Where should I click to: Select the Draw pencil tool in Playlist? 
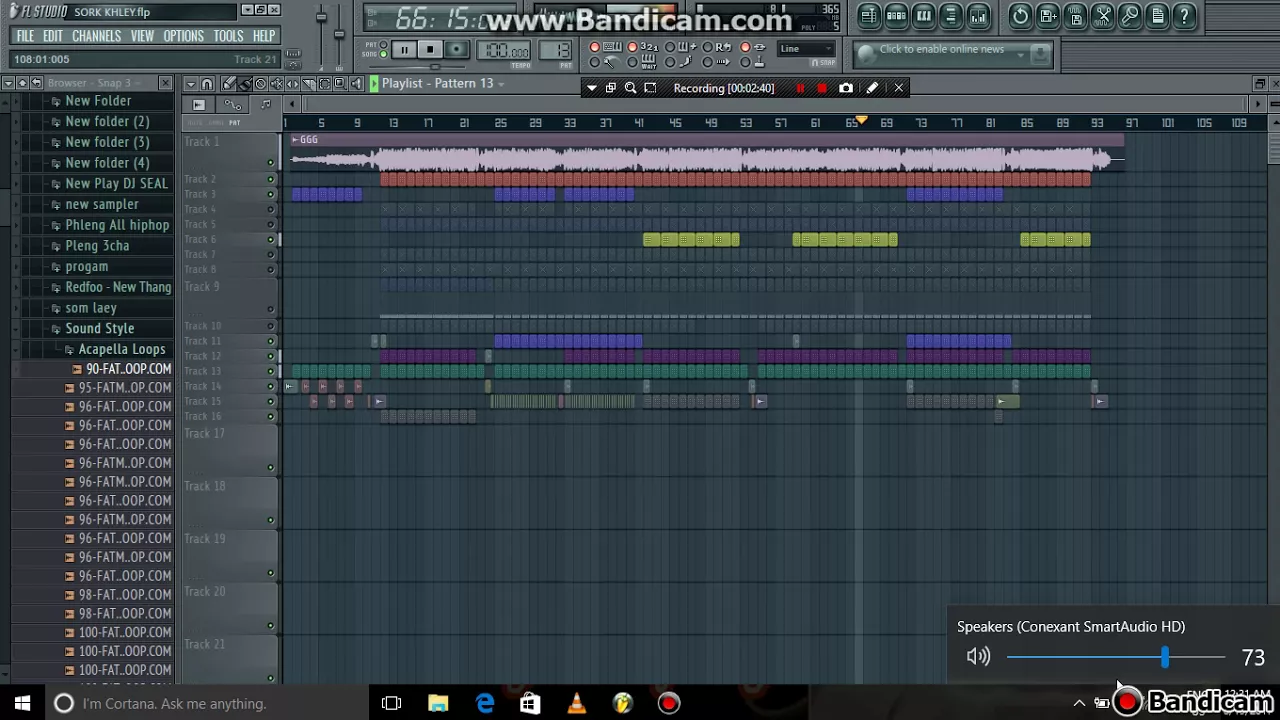[229, 84]
